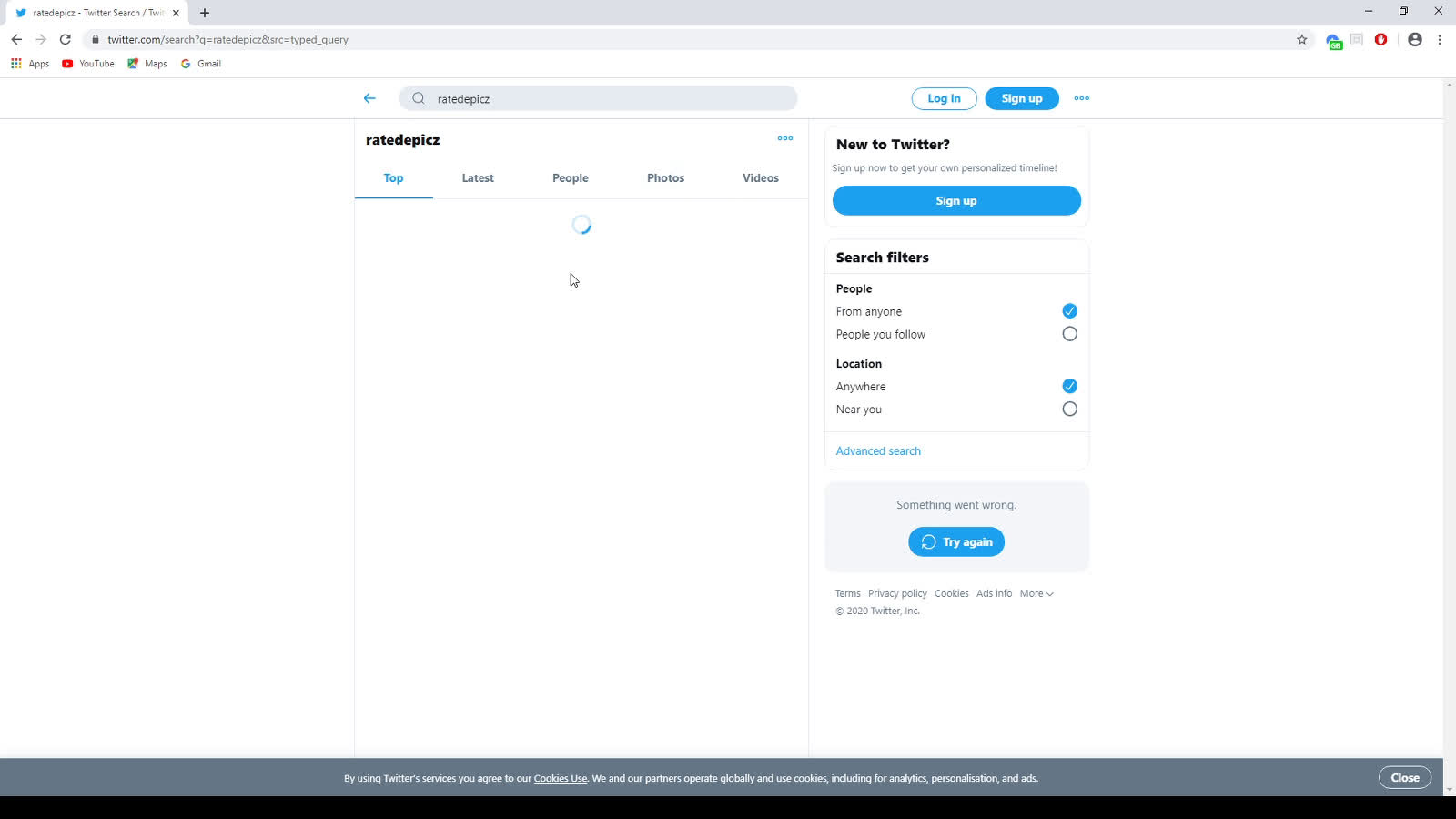Open YouTube bookmark
The height and width of the screenshot is (819, 1456).
pos(88,64)
